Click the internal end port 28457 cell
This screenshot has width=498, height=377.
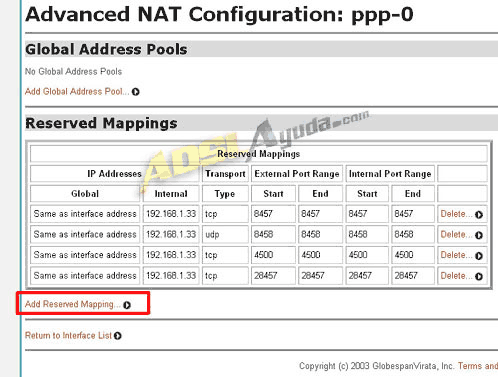click(x=413, y=276)
